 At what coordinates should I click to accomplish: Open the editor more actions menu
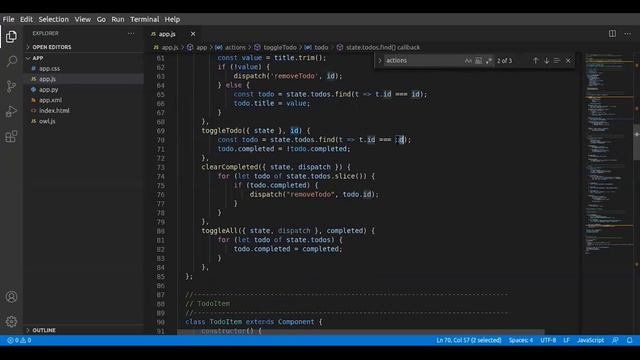tap(627, 34)
